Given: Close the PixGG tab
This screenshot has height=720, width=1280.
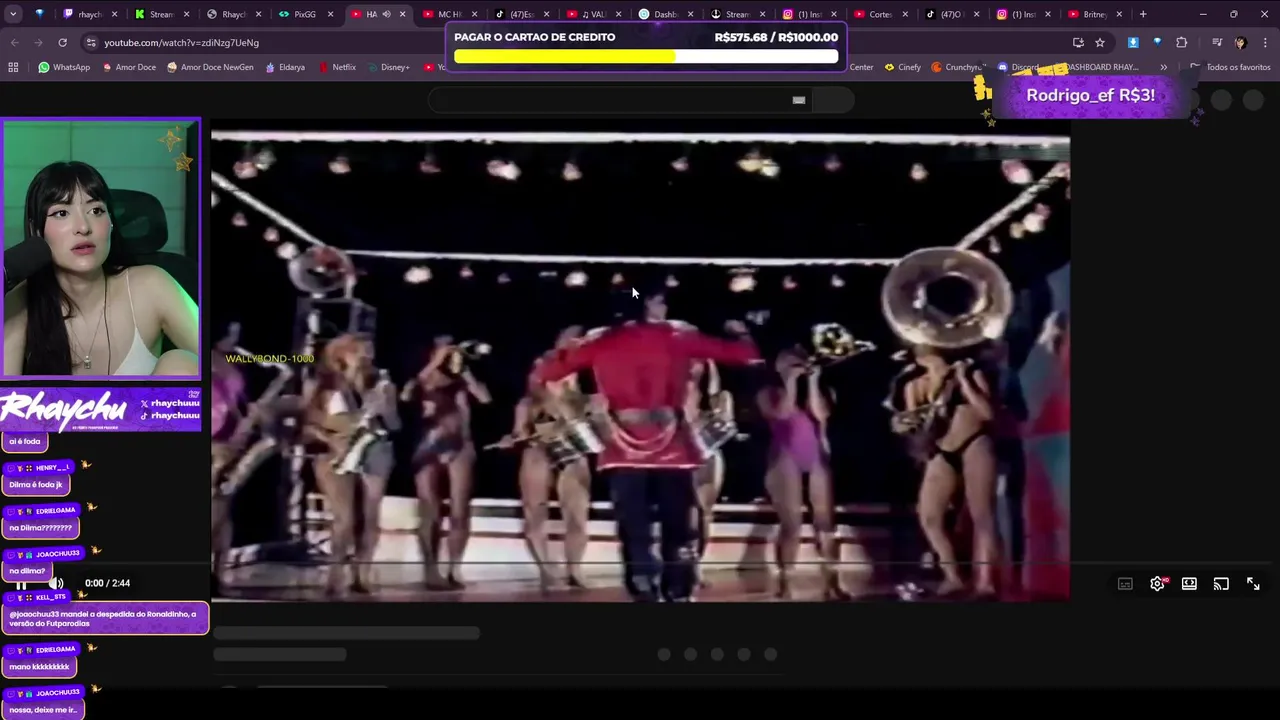Looking at the screenshot, I should [330, 14].
